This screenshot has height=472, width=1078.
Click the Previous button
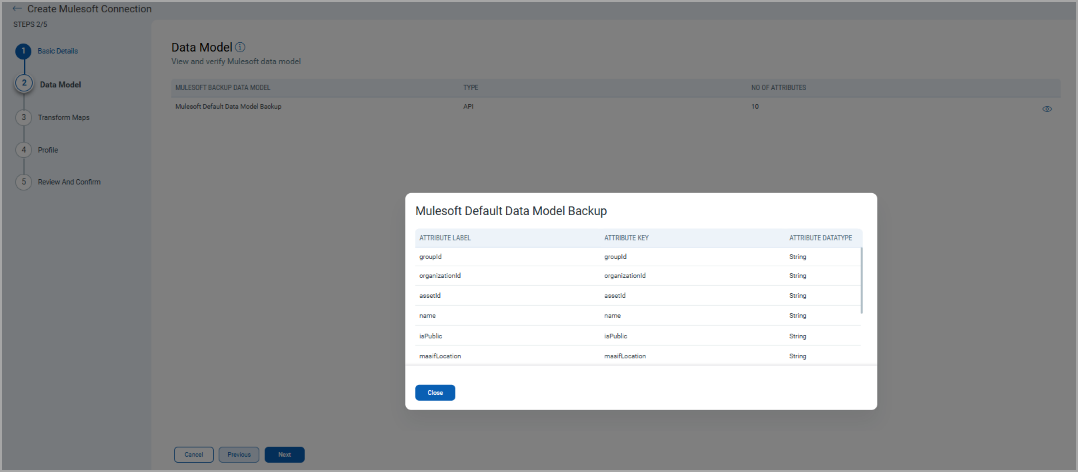(x=239, y=455)
